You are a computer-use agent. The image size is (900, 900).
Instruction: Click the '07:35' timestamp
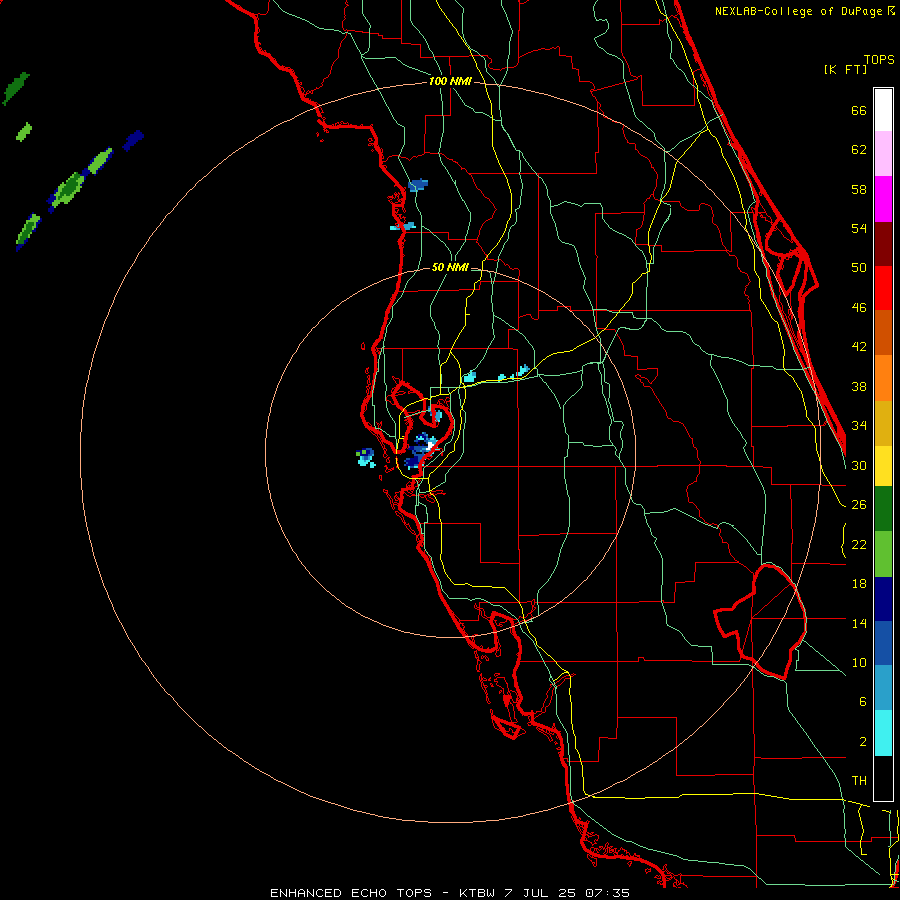(x=608, y=893)
